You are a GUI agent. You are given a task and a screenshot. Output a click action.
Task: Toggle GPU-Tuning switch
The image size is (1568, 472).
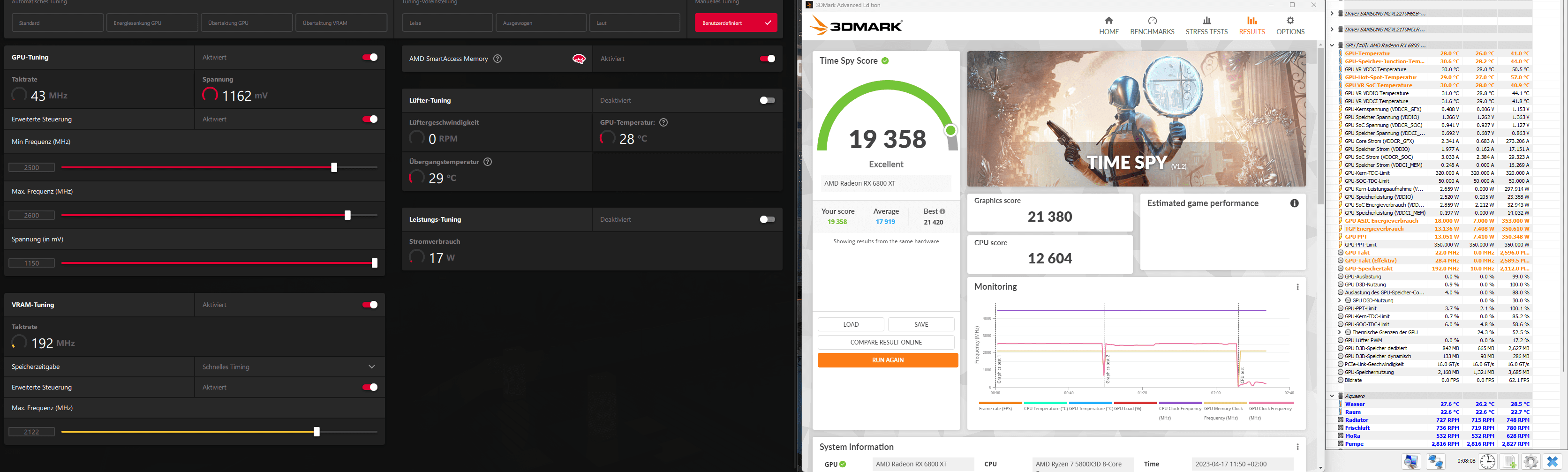369,57
